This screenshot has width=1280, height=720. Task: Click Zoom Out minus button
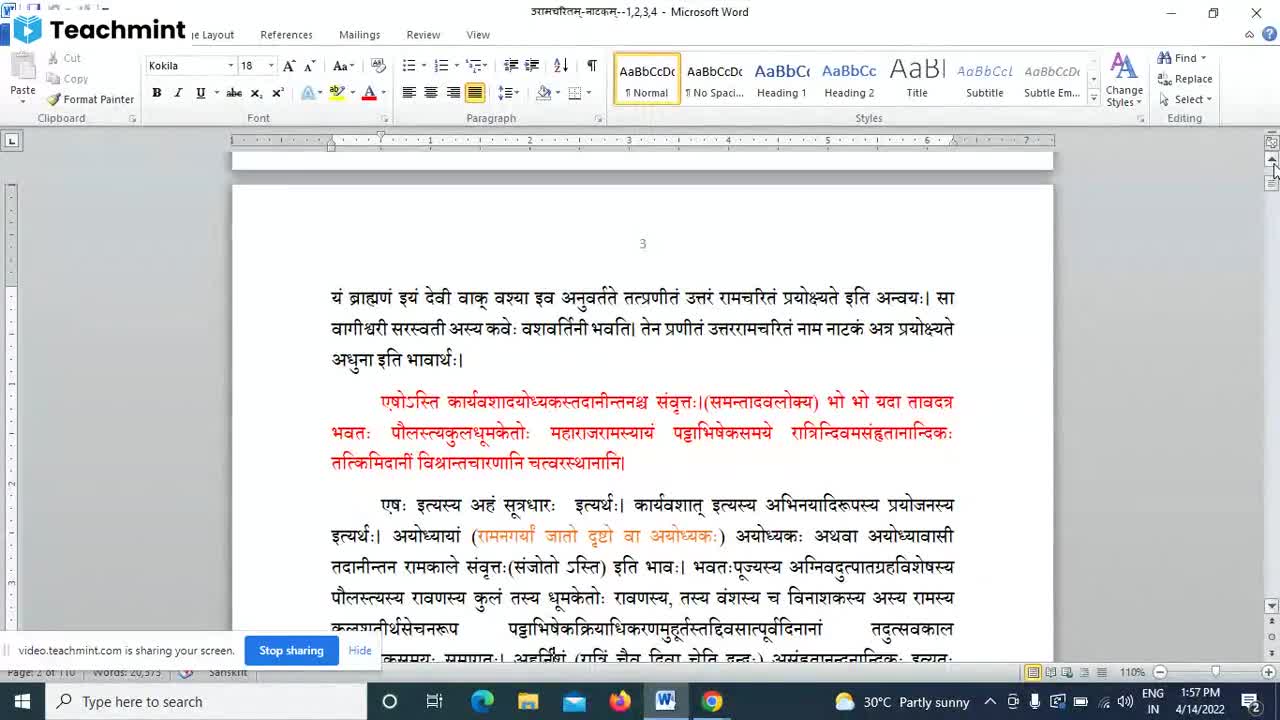click(1160, 672)
